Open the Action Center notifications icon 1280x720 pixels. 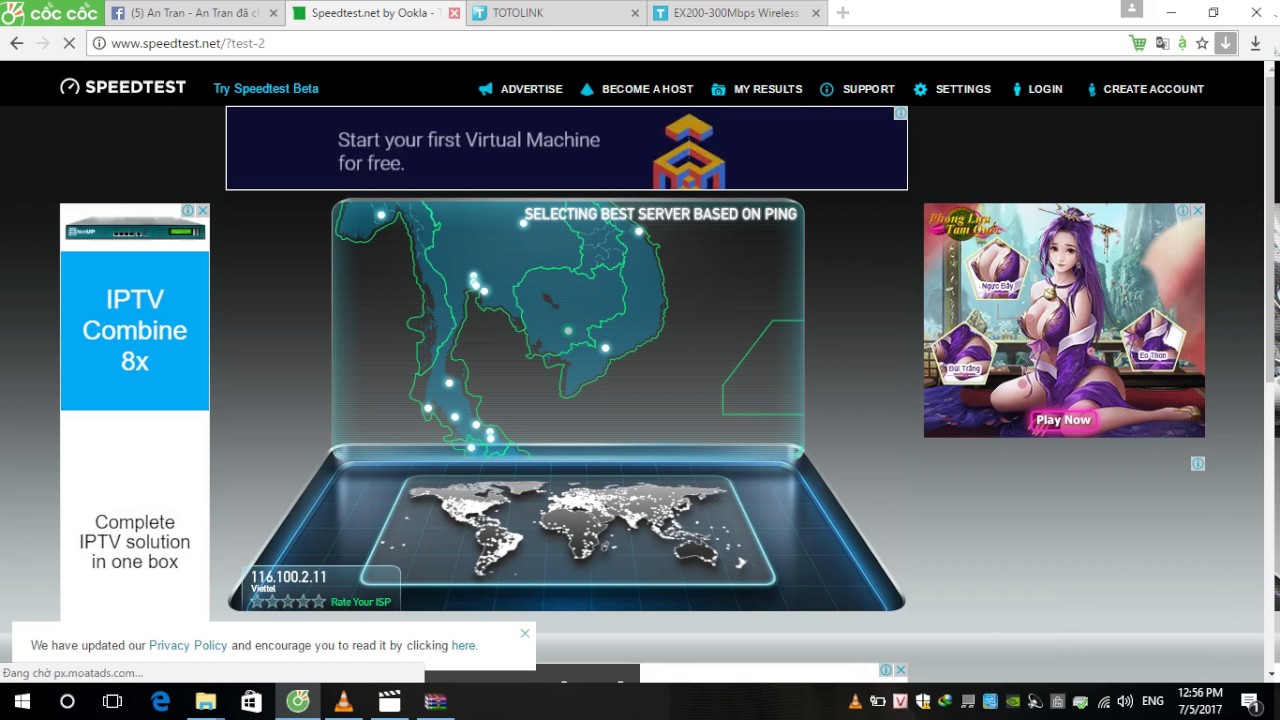(x=1250, y=701)
